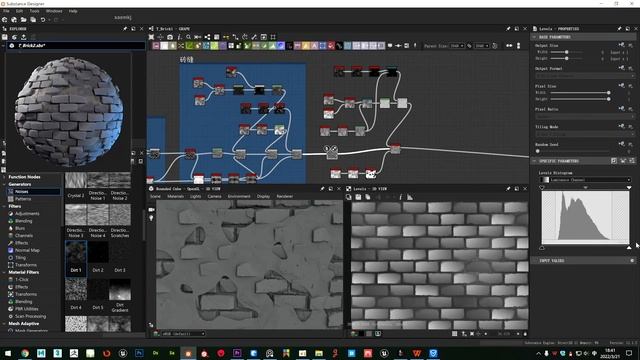The height and width of the screenshot is (360, 640).
Task: Open the Edit menu
Action: [19, 11]
